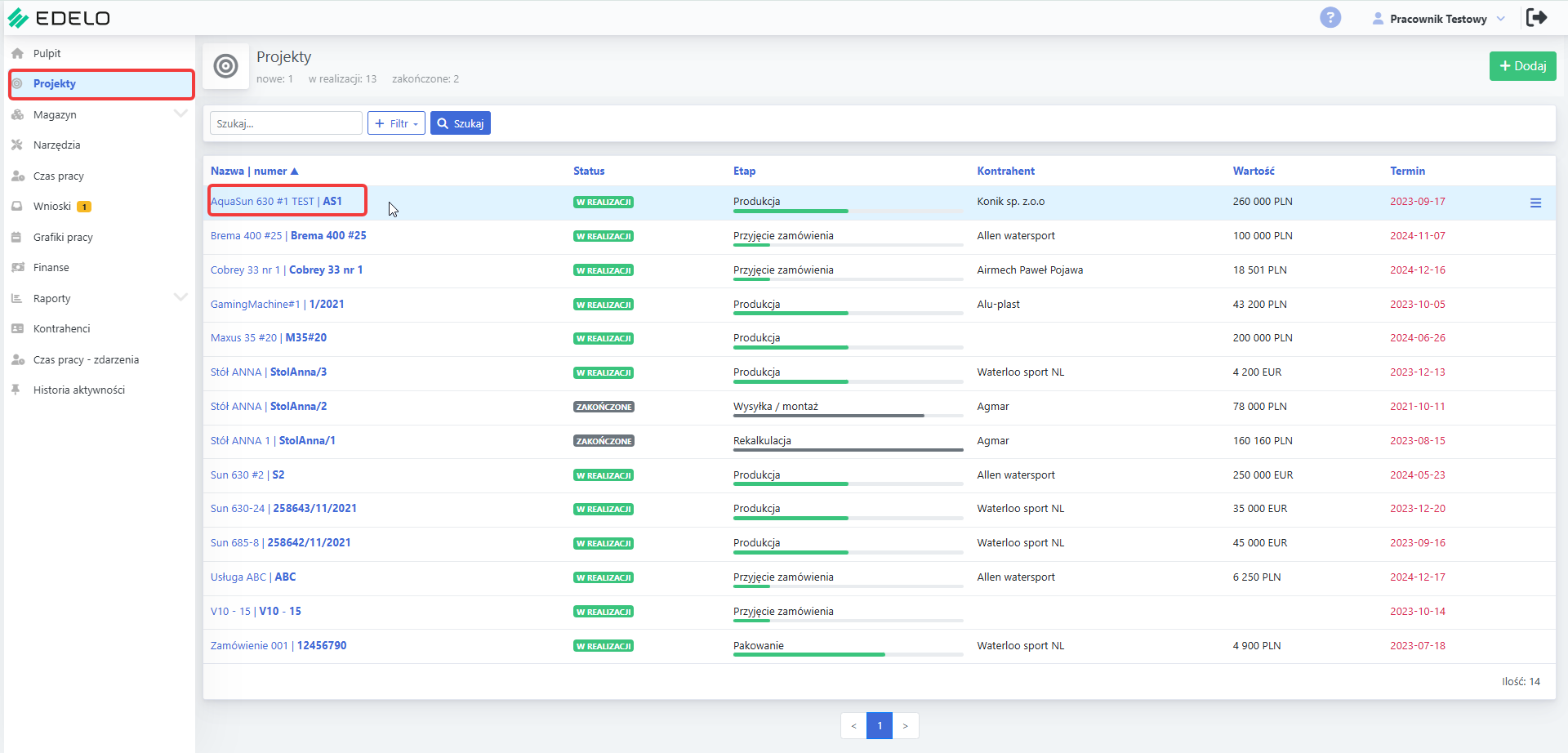Expand the Magazyn submenu chevron

tap(180, 114)
